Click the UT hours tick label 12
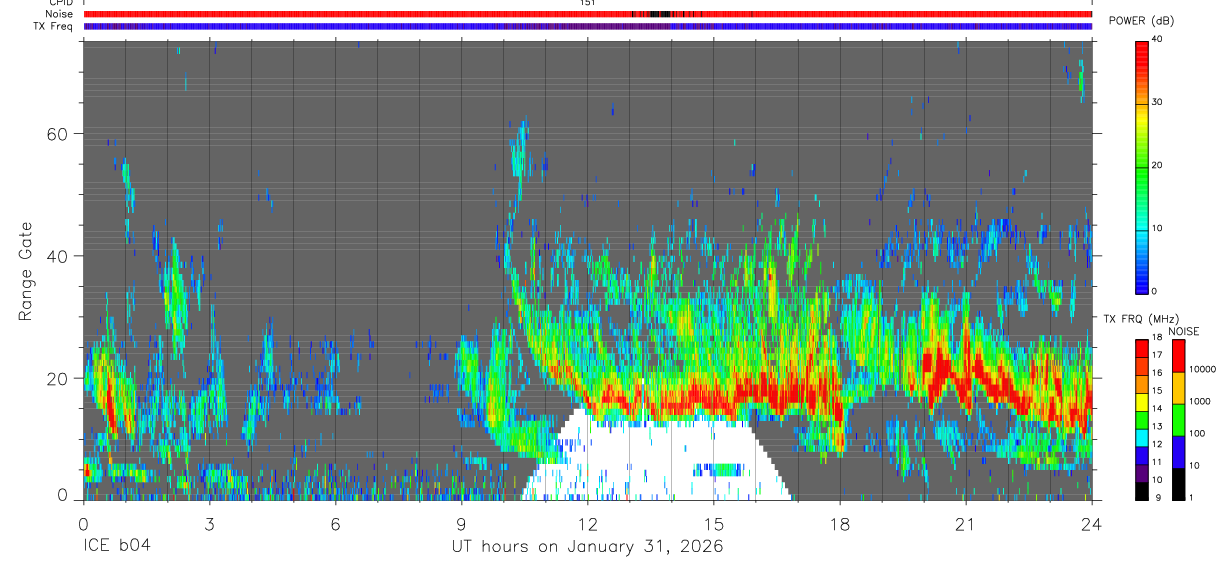Screen dimensions: 1228x567 (587, 524)
